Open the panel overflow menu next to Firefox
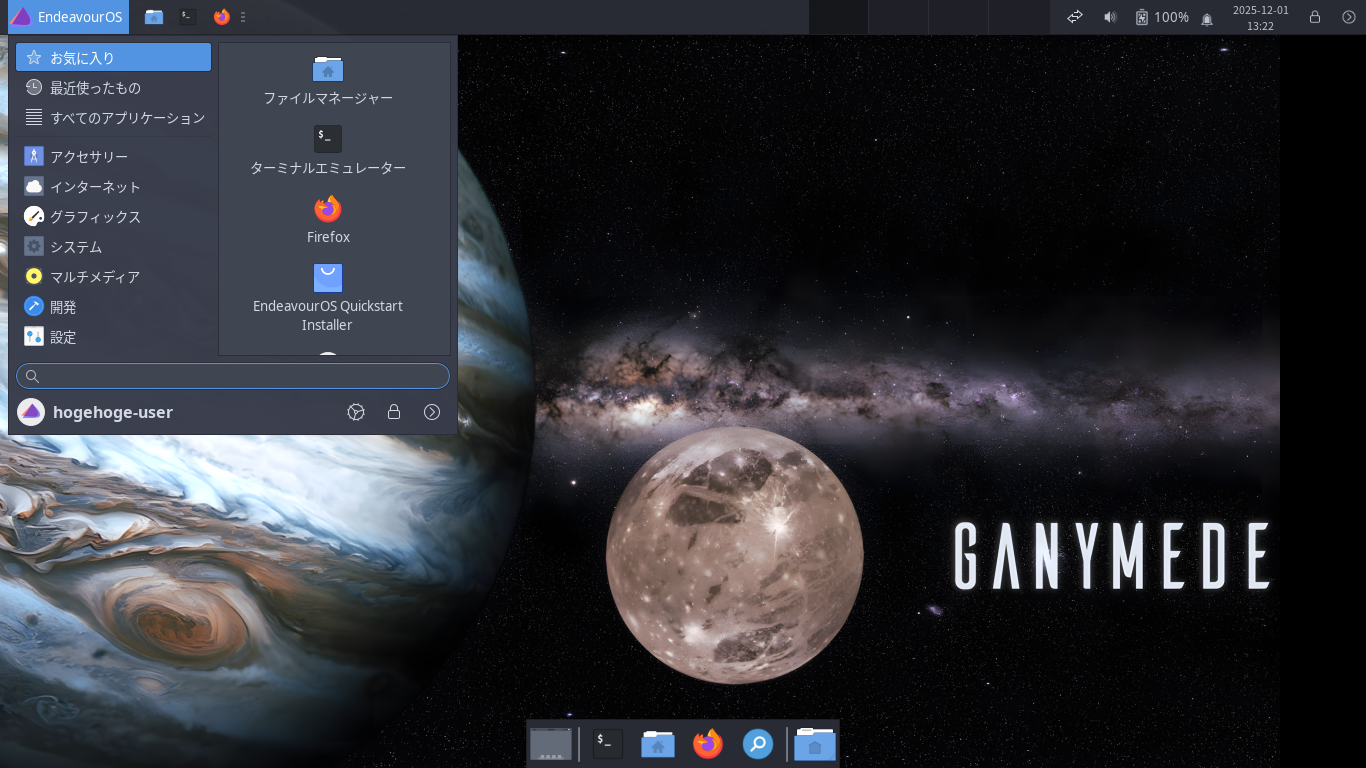Image resolution: width=1366 pixels, height=768 pixels. [x=242, y=17]
